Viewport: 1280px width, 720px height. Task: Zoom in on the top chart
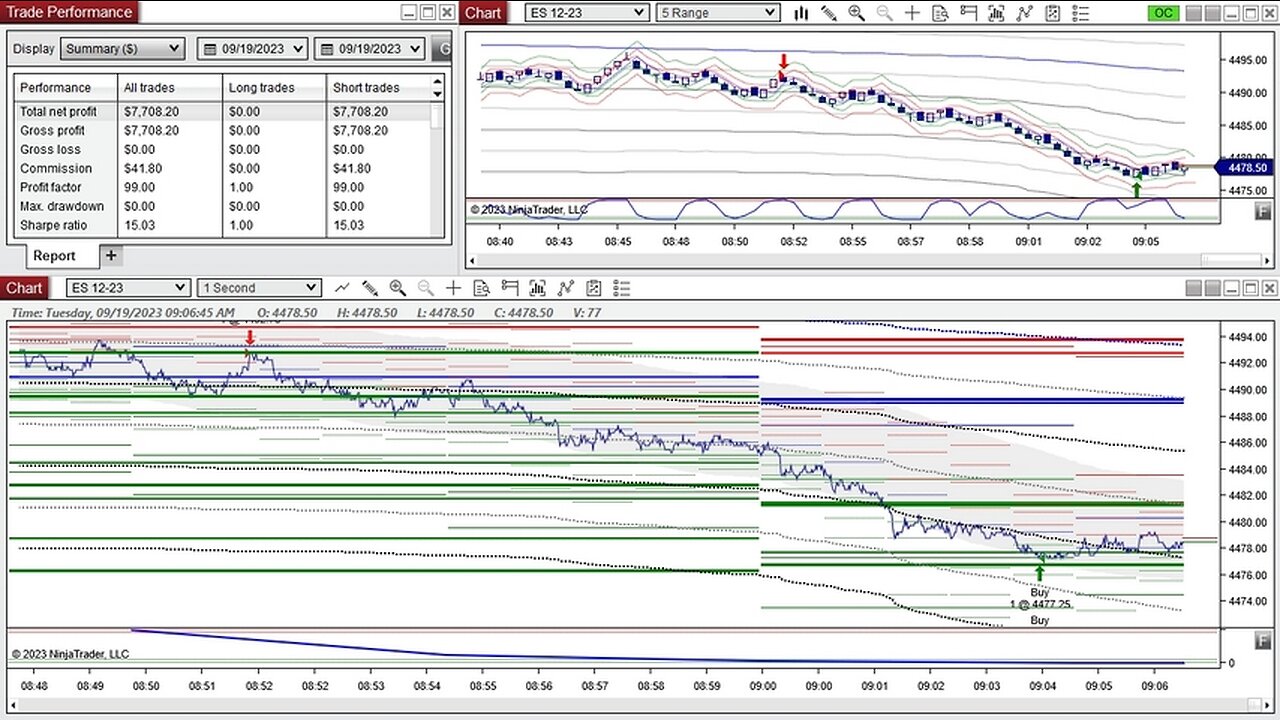click(856, 13)
